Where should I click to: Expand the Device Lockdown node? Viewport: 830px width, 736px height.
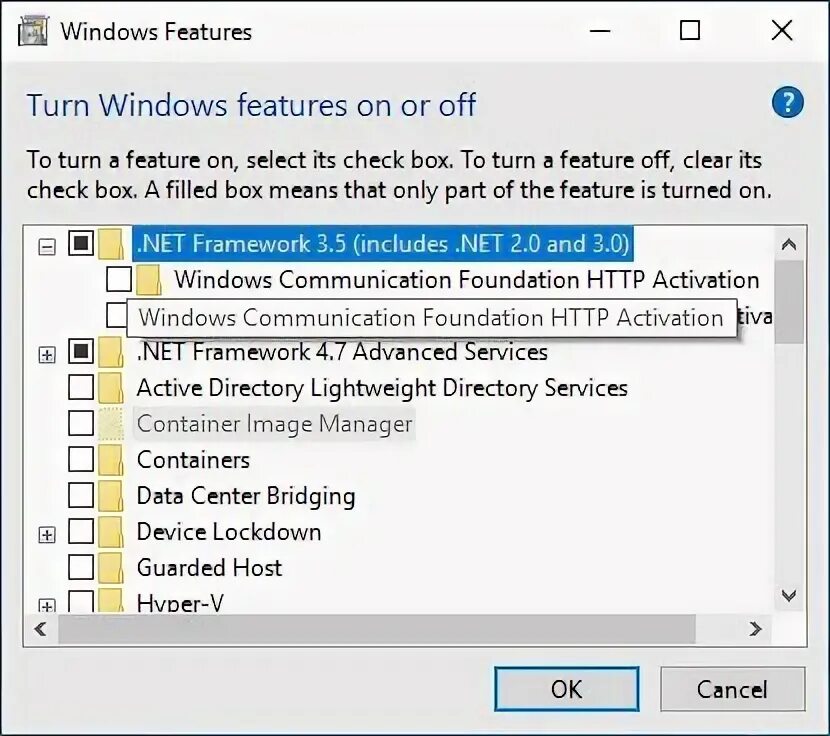click(x=47, y=535)
